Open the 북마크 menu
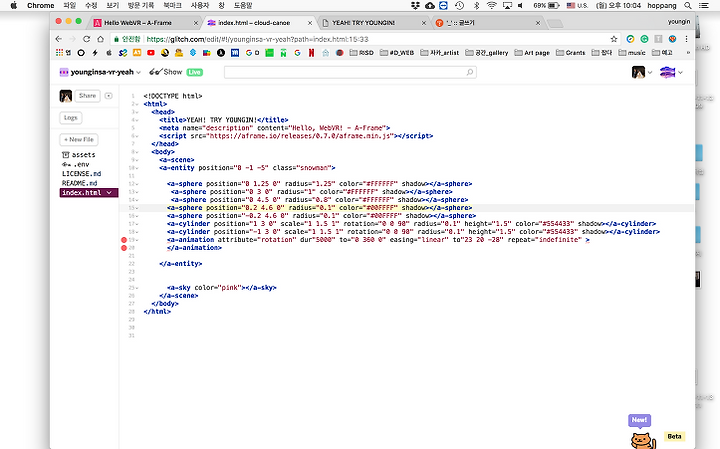Viewport: 720px width, 449px height. [172, 6]
